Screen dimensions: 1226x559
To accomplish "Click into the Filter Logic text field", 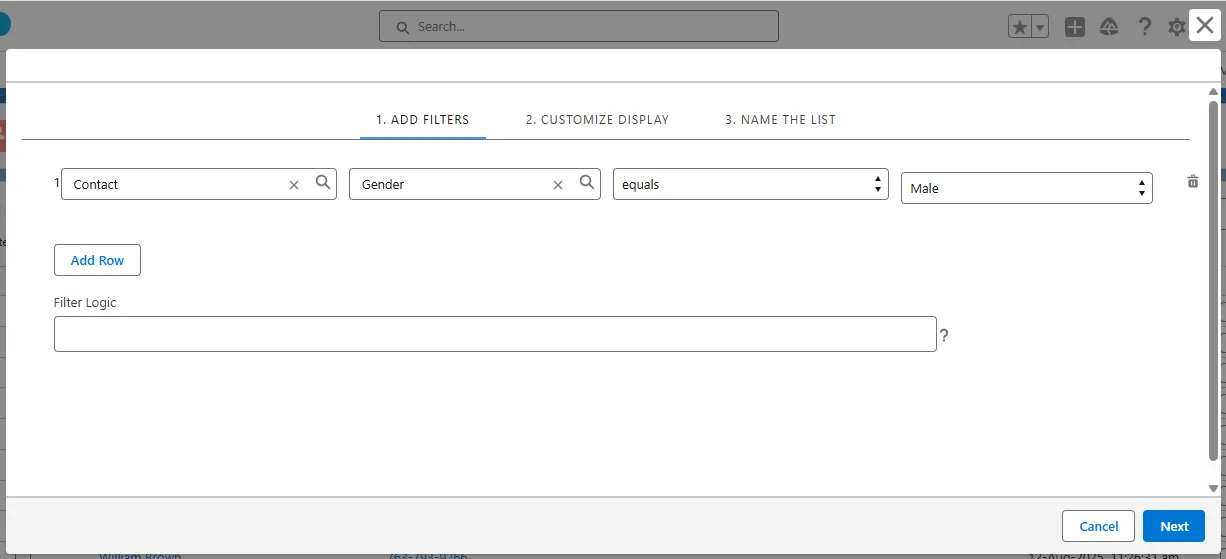I will (x=495, y=334).
